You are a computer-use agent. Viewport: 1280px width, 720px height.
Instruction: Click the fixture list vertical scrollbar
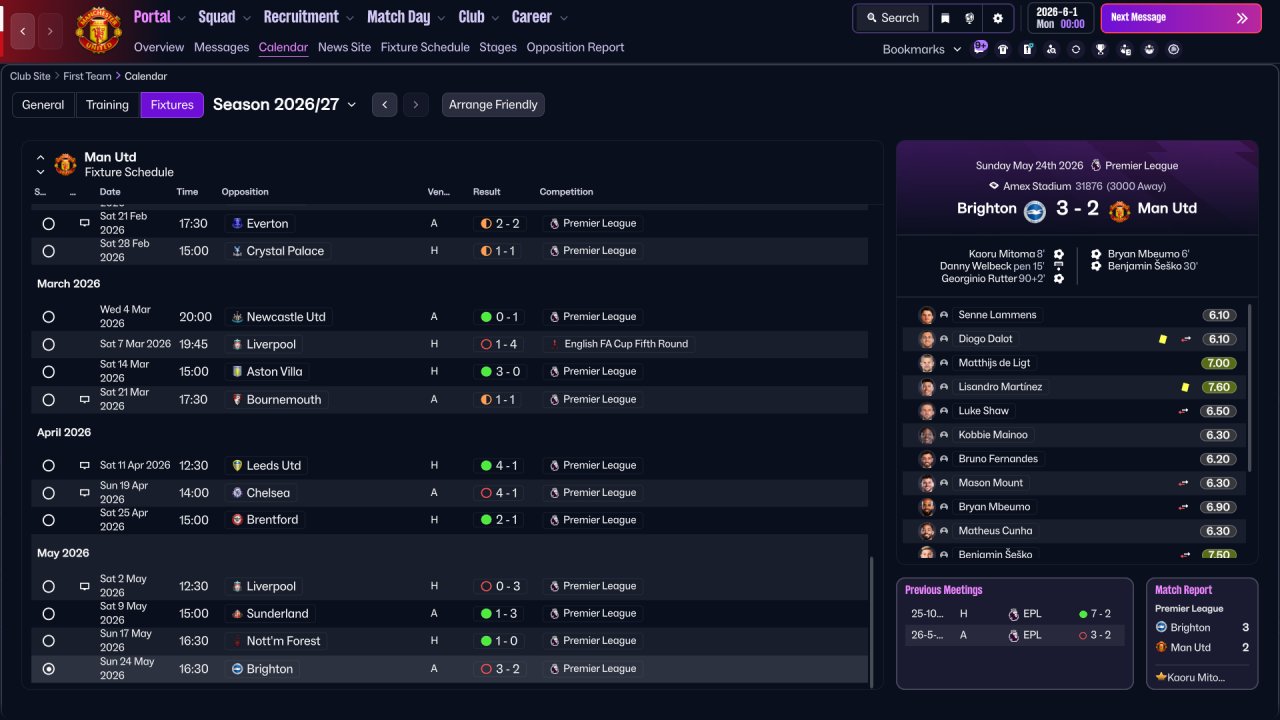point(872,622)
